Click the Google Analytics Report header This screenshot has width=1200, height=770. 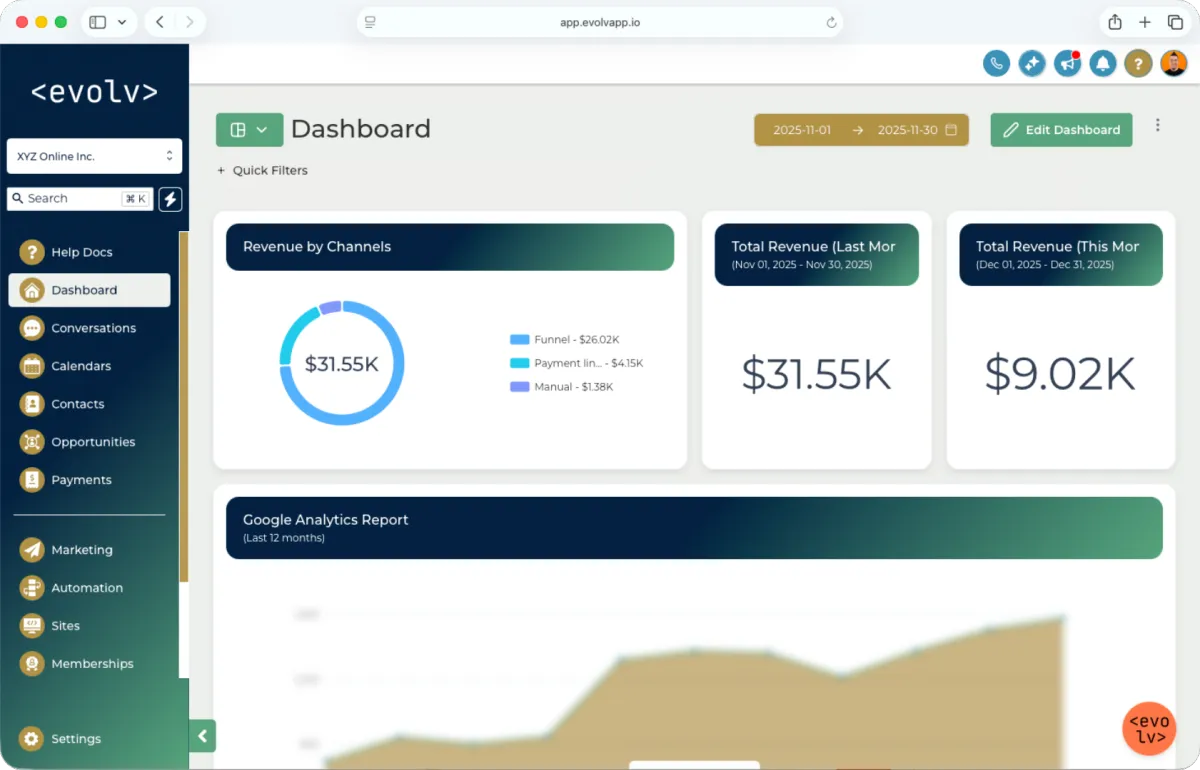[694, 528]
